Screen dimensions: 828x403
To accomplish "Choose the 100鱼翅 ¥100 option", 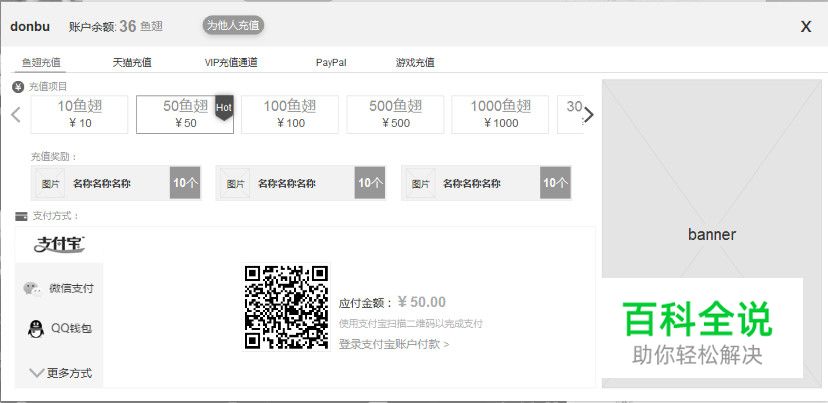I will pyautogui.click(x=290, y=115).
